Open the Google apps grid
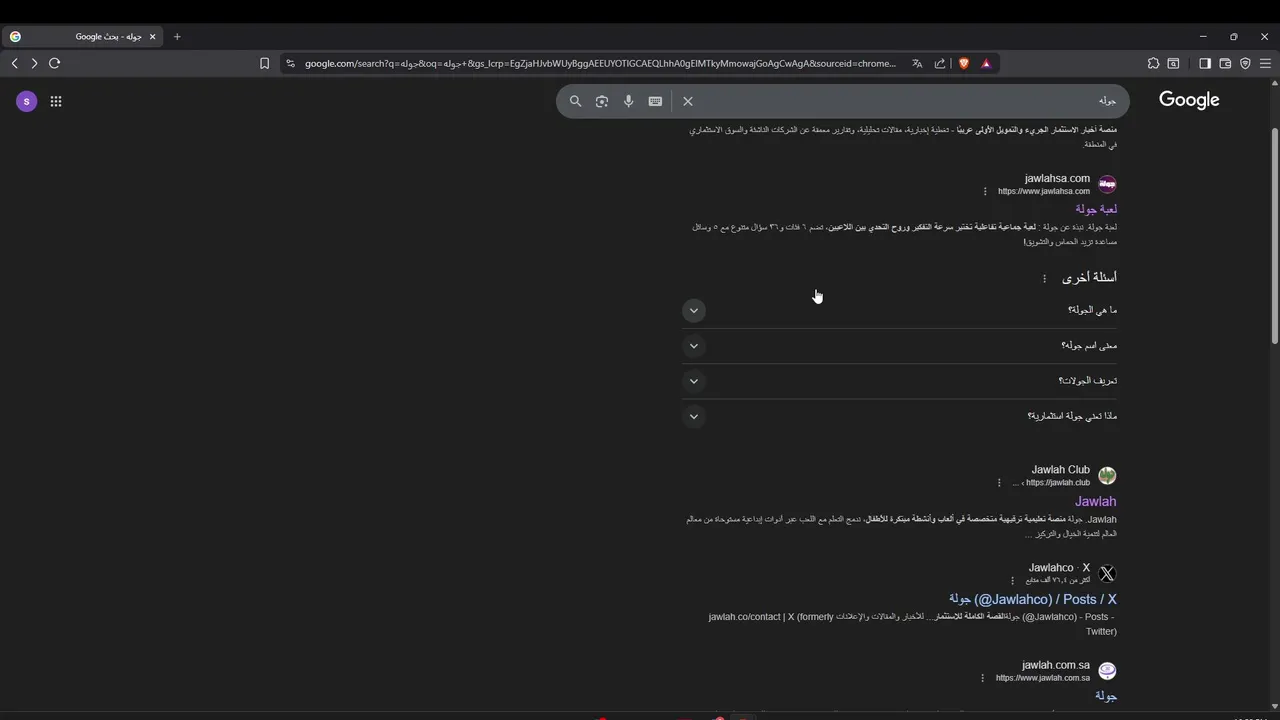The image size is (1280, 720). point(56,101)
